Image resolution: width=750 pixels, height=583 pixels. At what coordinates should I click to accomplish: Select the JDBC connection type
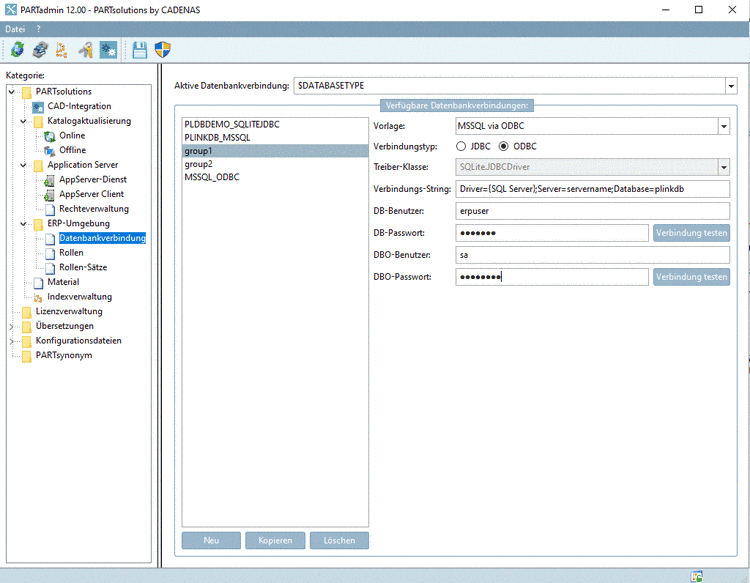[x=461, y=147]
